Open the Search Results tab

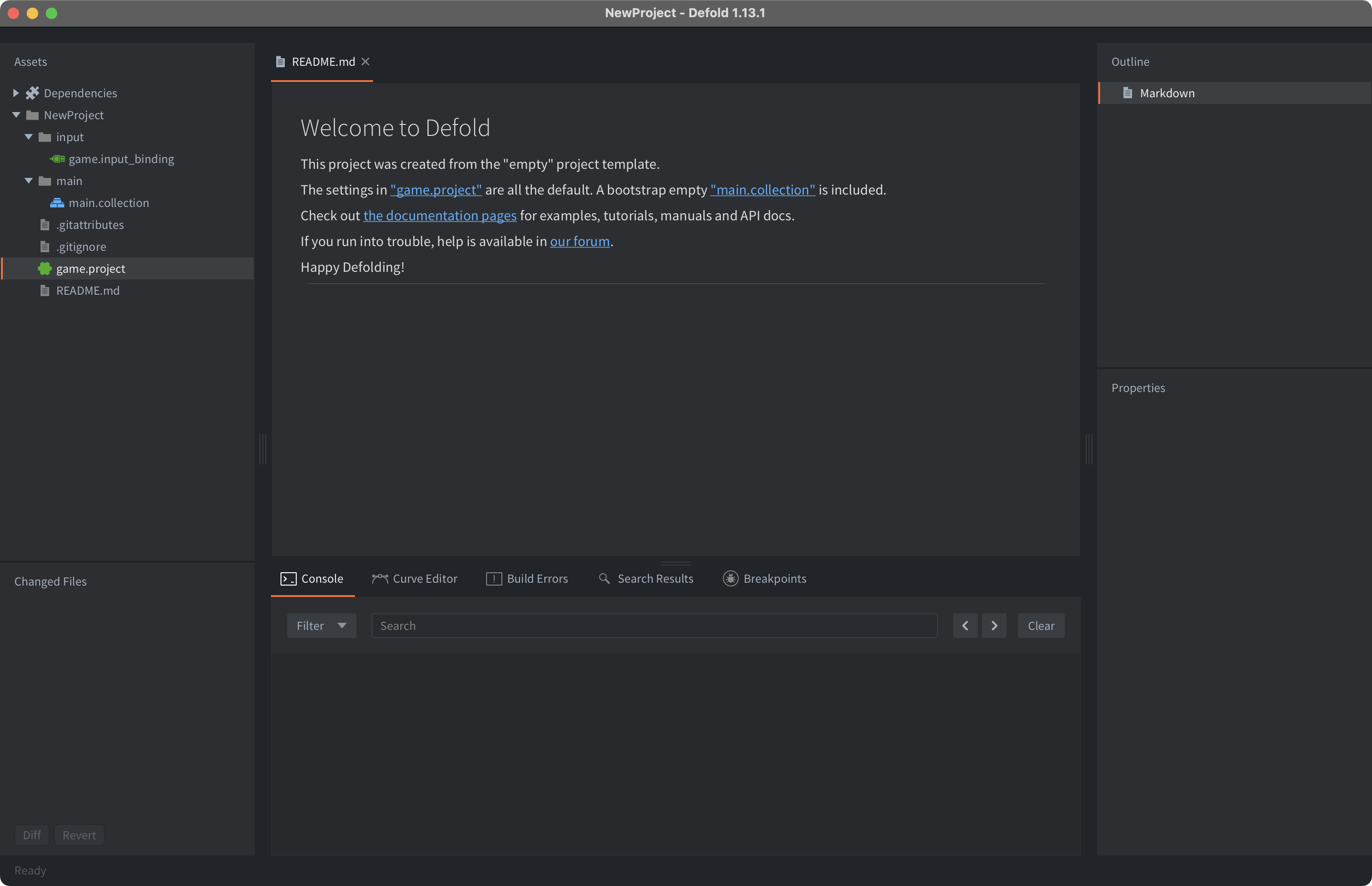coord(646,578)
